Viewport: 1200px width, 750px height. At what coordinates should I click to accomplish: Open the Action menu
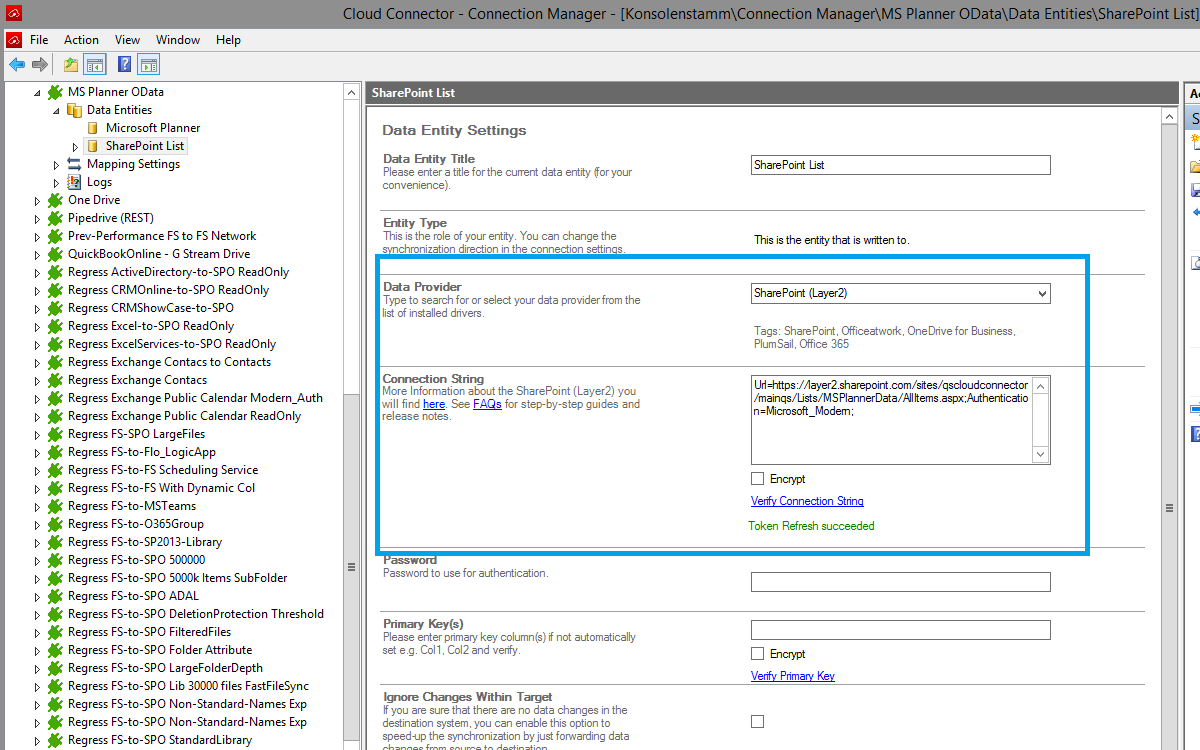coord(81,40)
